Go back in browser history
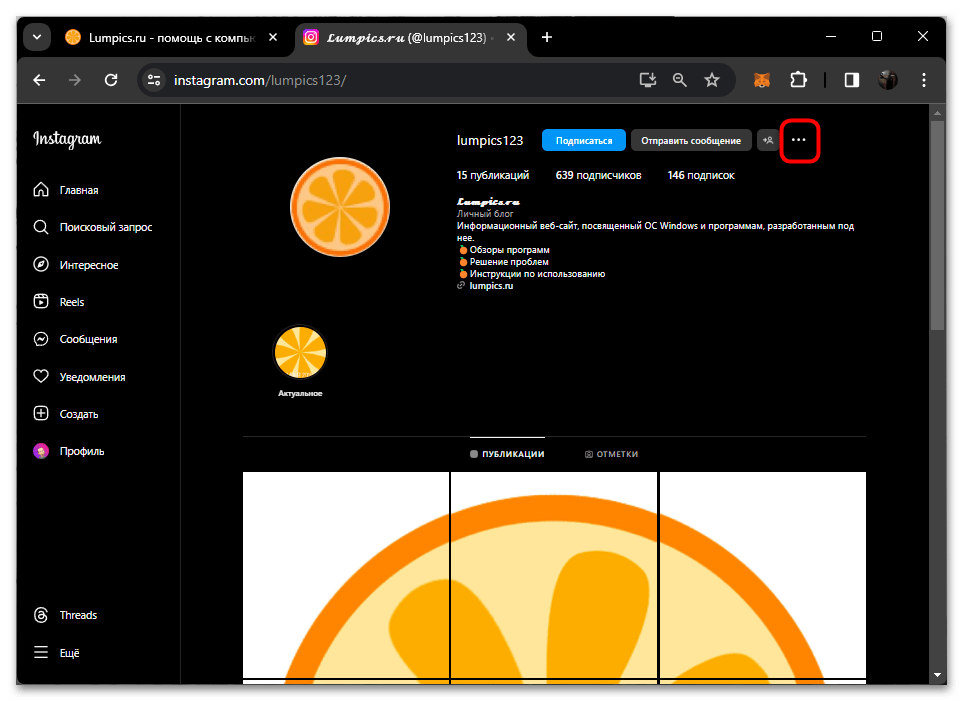The image size is (963, 701). (x=39, y=80)
